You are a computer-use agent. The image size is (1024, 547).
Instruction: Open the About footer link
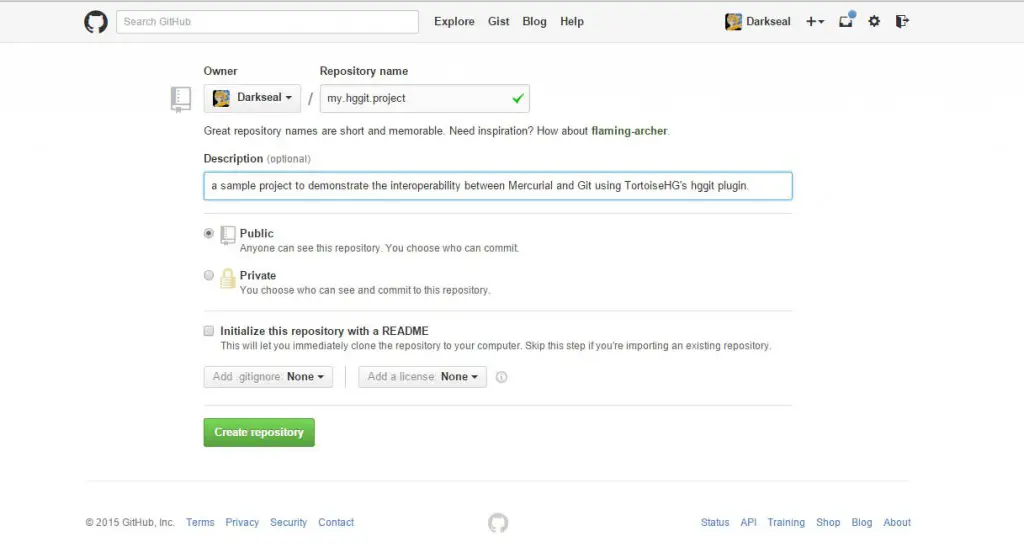[x=897, y=522]
